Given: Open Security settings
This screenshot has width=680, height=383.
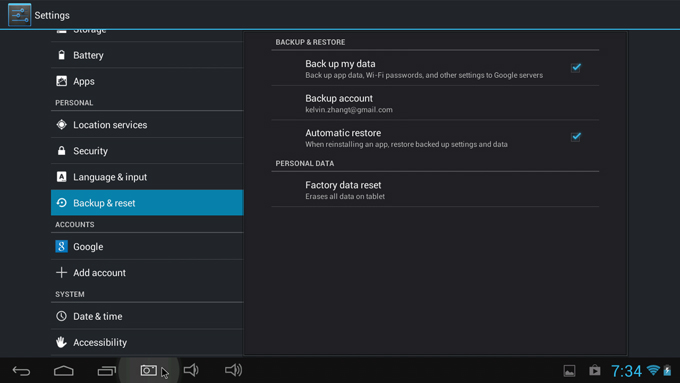Looking at the screenshot, I should point(147,151).
